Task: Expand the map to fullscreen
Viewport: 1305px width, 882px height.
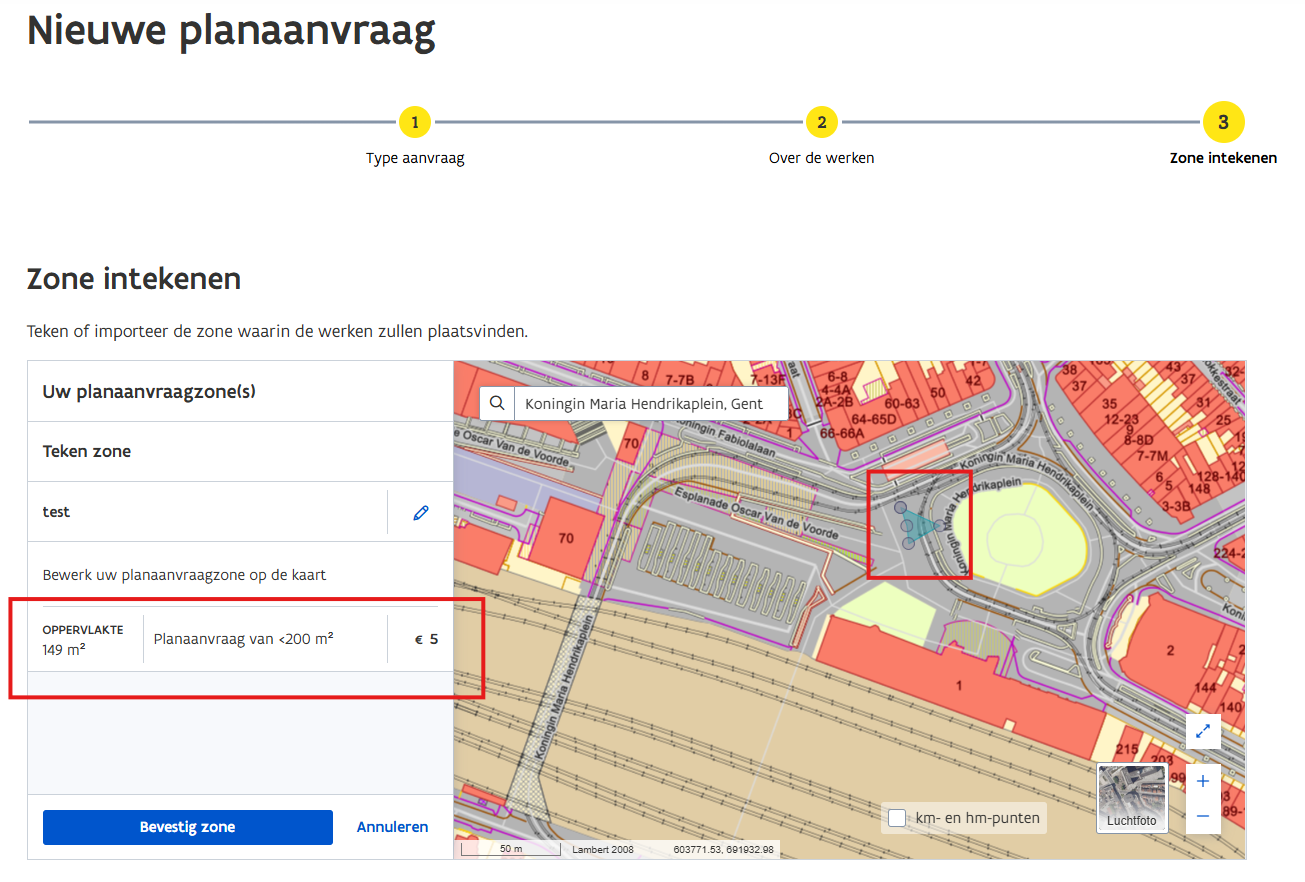Action: pos(1202,731)
